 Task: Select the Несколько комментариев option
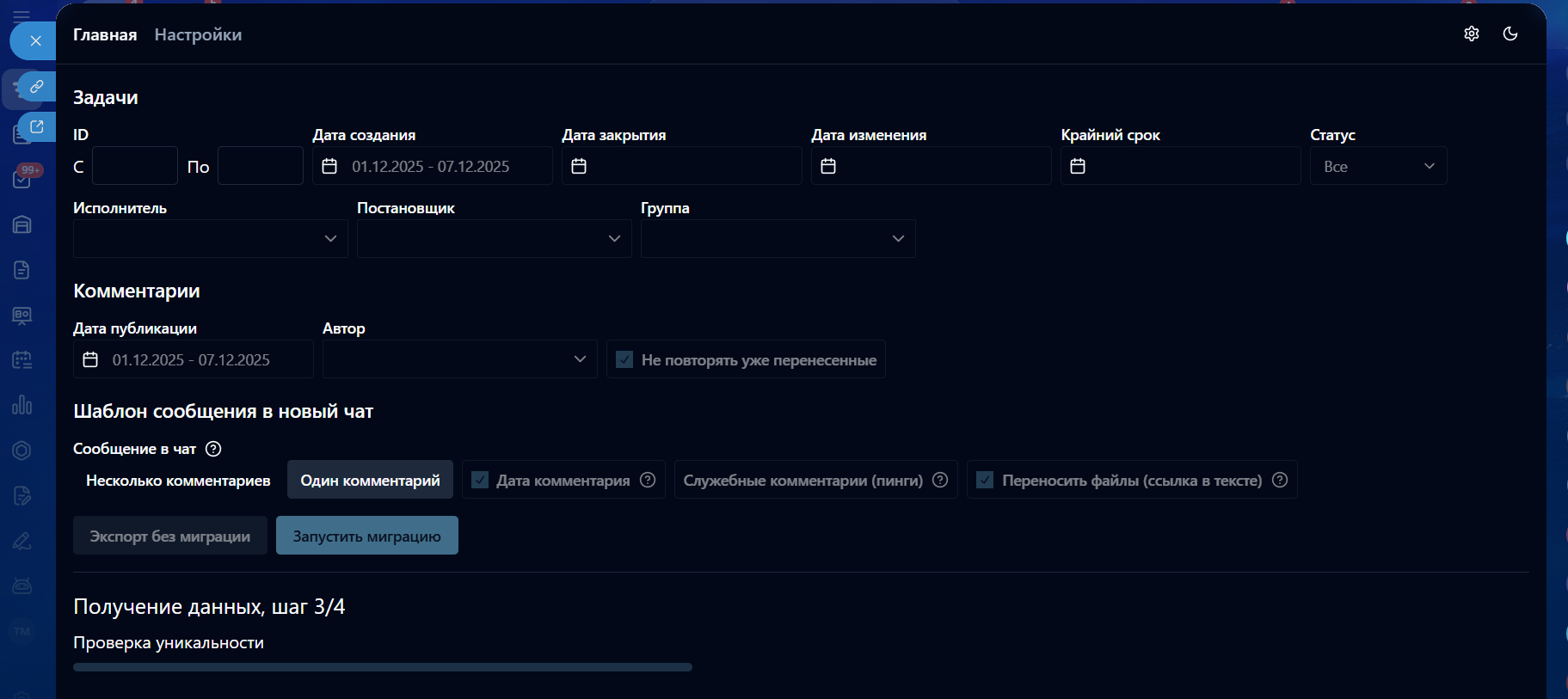(x=178, y=480)
